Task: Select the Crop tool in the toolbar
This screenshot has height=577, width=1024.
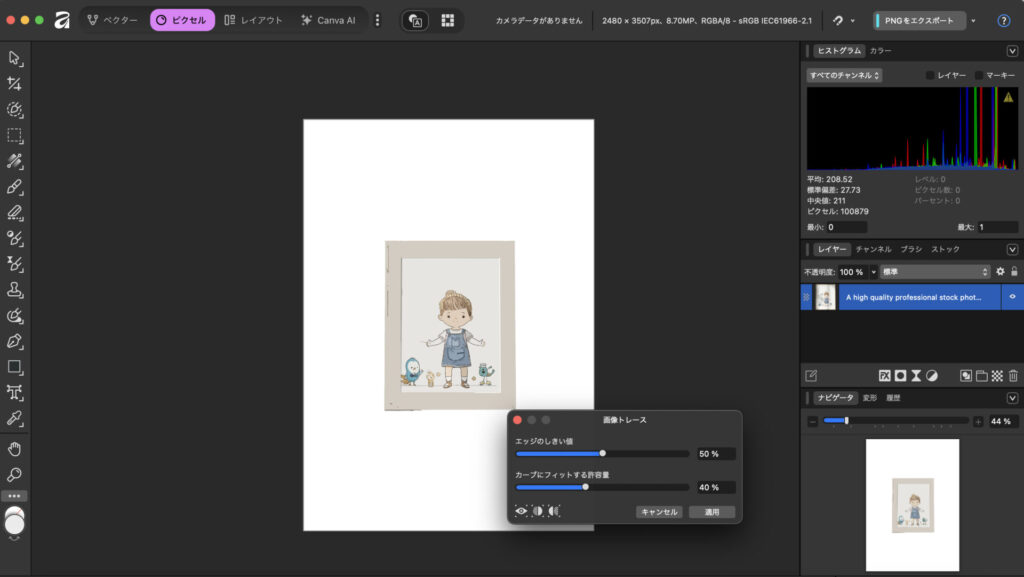Action: (x=15, y=84)
